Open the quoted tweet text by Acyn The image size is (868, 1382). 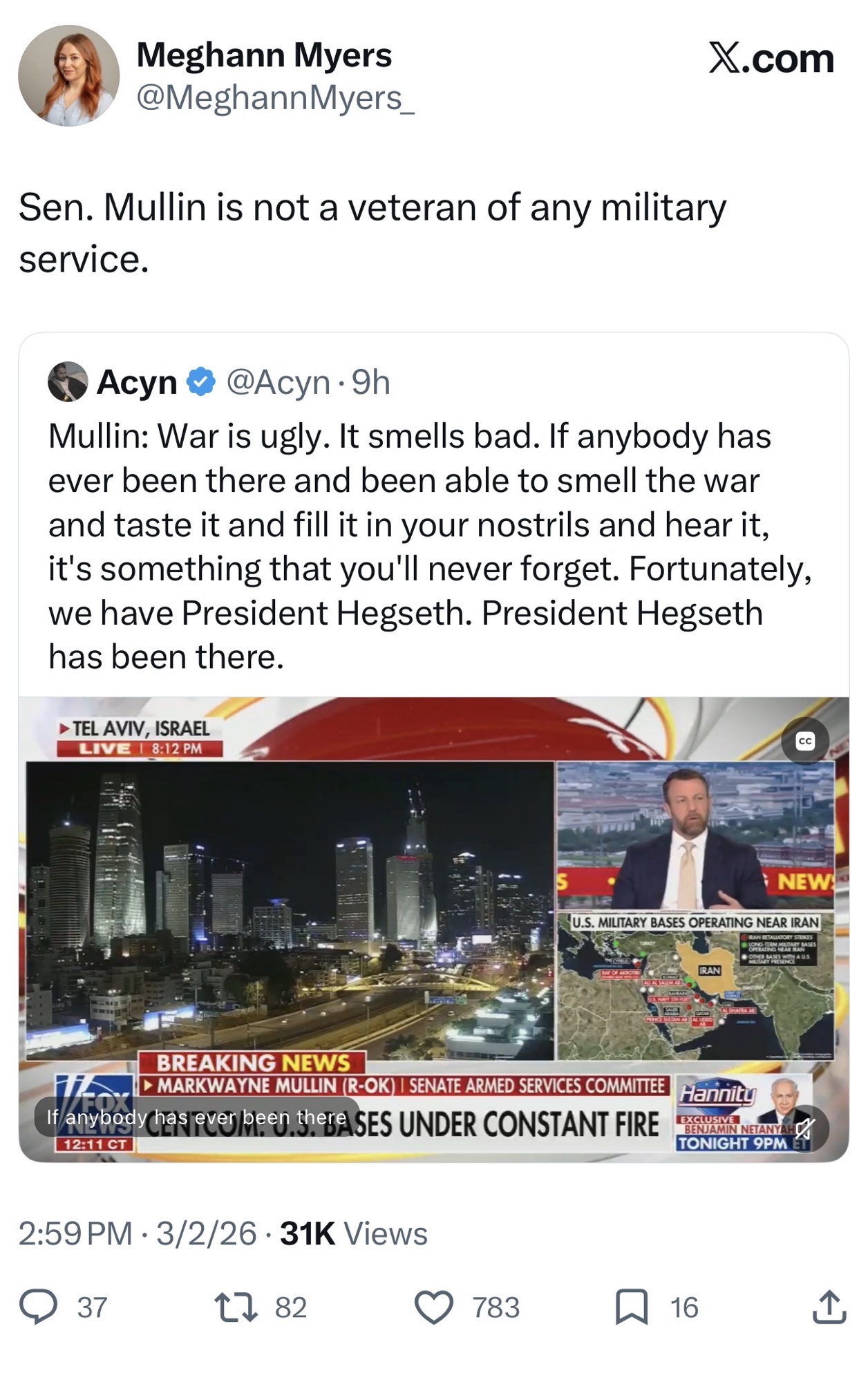pyautogui.click(x=428, y=546)
